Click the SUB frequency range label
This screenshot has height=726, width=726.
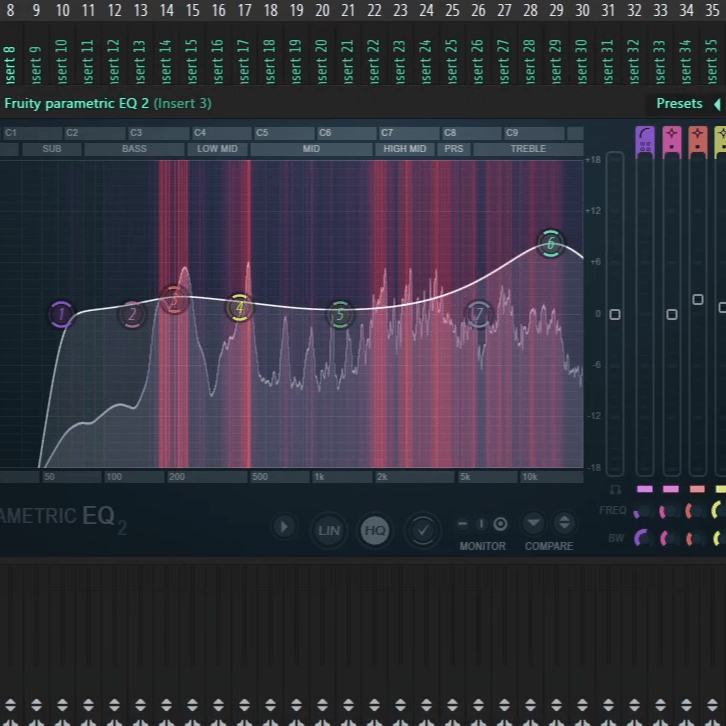click(x=52, y=149)
